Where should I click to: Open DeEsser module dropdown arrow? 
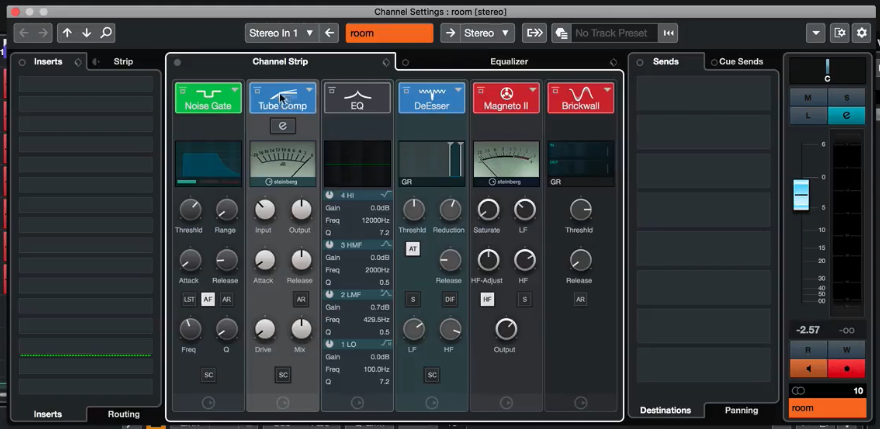(459, 90)
